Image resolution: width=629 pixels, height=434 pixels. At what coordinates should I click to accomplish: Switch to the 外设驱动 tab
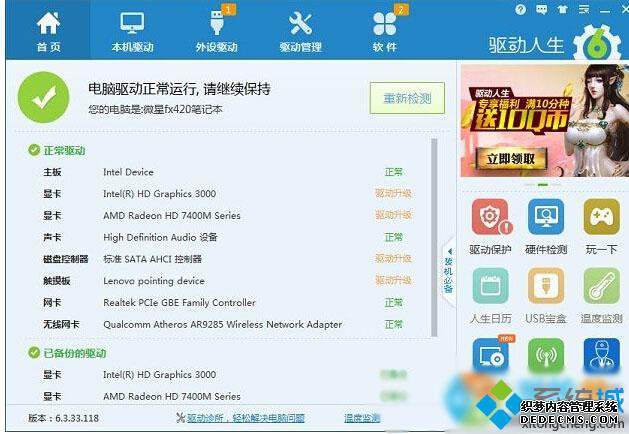[x=217, y=31]
